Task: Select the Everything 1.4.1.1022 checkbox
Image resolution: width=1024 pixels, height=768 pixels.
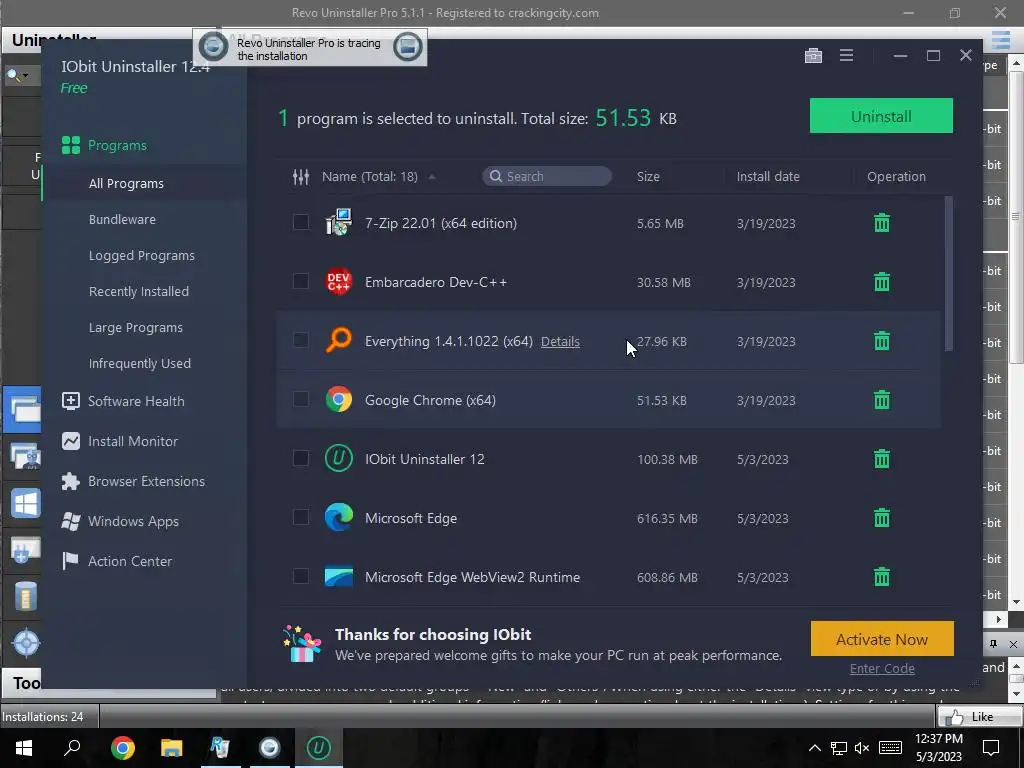Action: point(300,341)
